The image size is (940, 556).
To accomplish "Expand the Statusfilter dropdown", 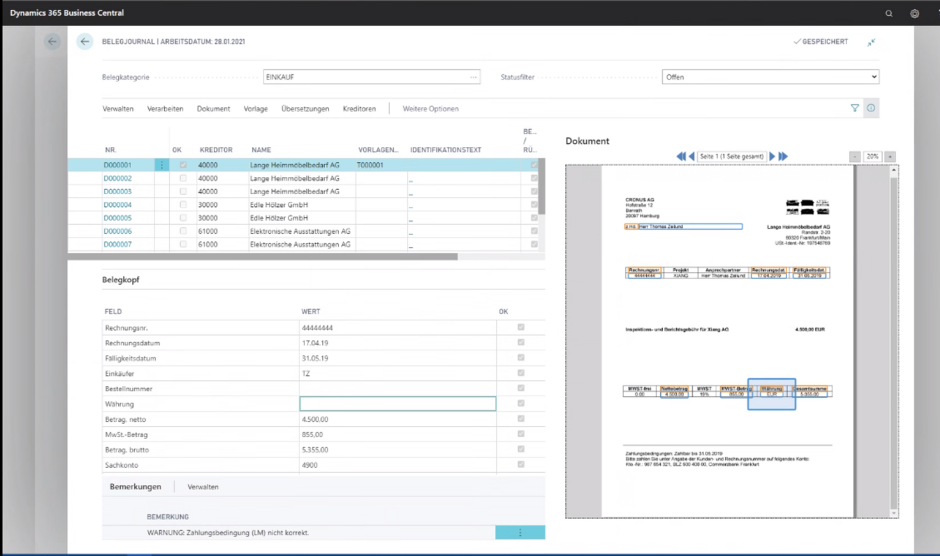I will (x=874, y=77).
